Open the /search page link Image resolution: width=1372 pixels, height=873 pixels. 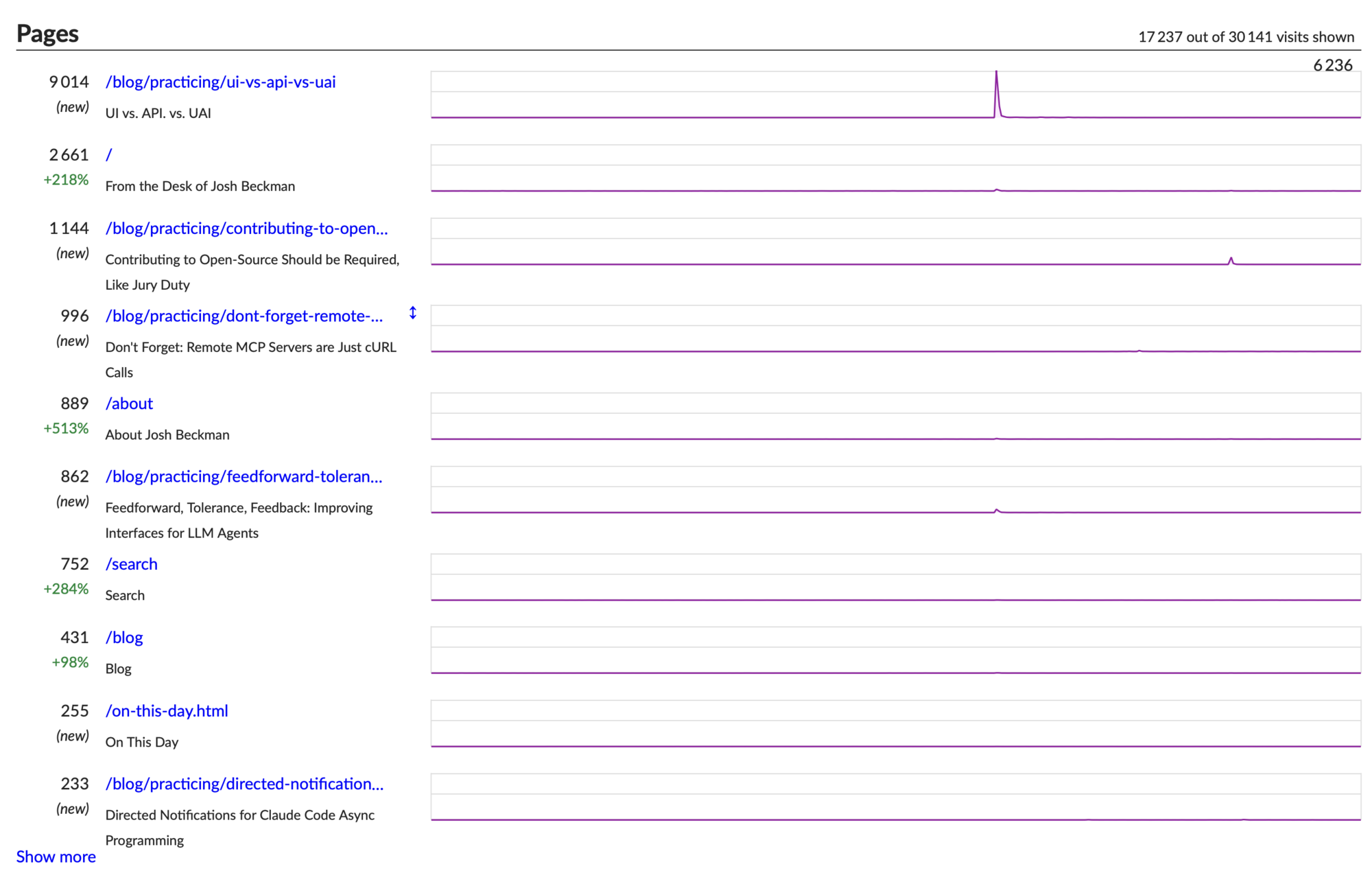131,564
